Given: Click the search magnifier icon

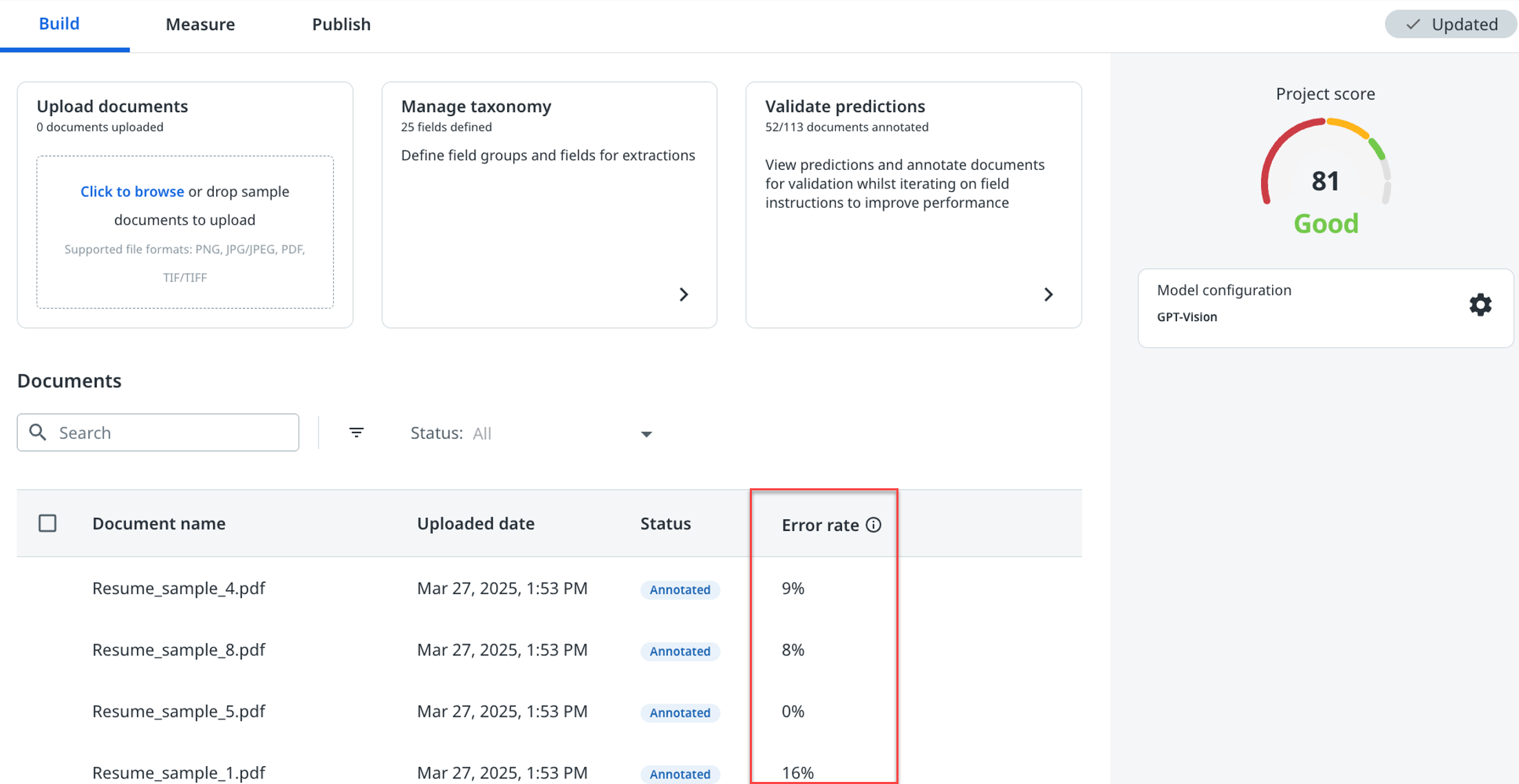Looking at the screenshot, I should pyautogui.click(x=38, y=433).
